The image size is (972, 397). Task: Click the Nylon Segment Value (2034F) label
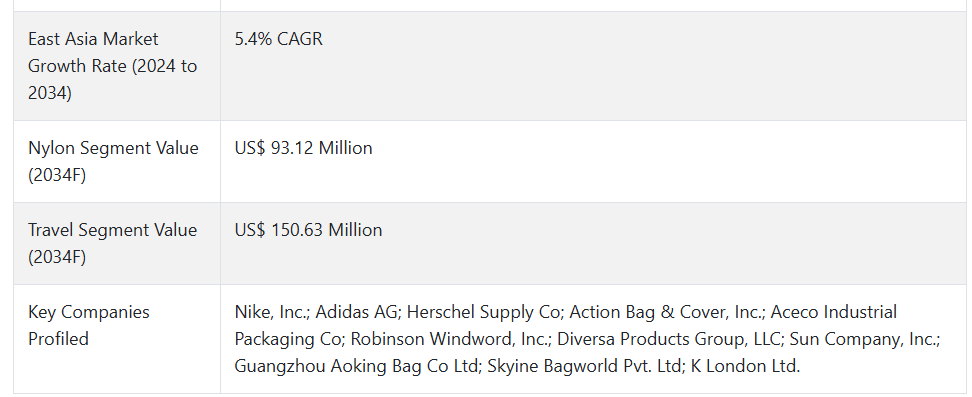pos(113,161)
